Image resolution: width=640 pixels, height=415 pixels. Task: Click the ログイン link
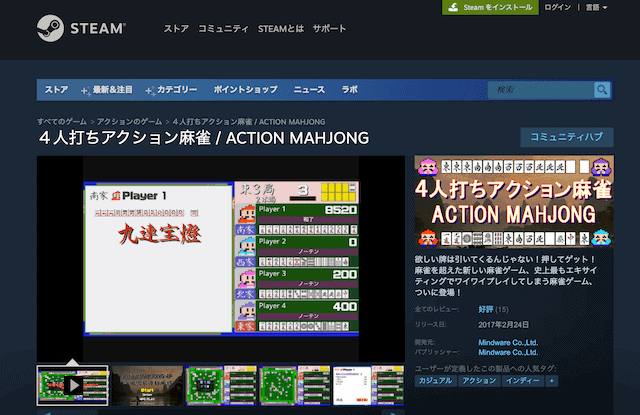(x=558, y=7)
